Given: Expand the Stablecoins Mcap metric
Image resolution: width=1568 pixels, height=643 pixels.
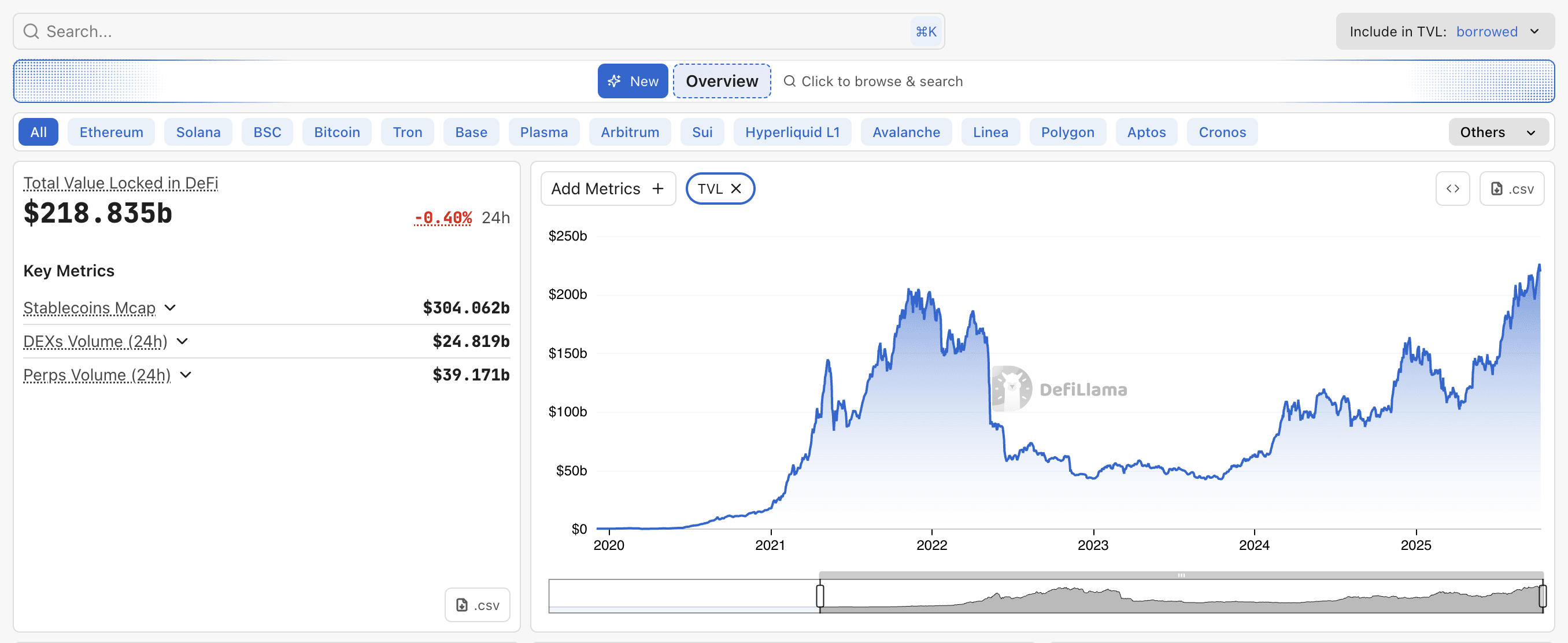Looking at the screenshot, I should click(171, 308).
